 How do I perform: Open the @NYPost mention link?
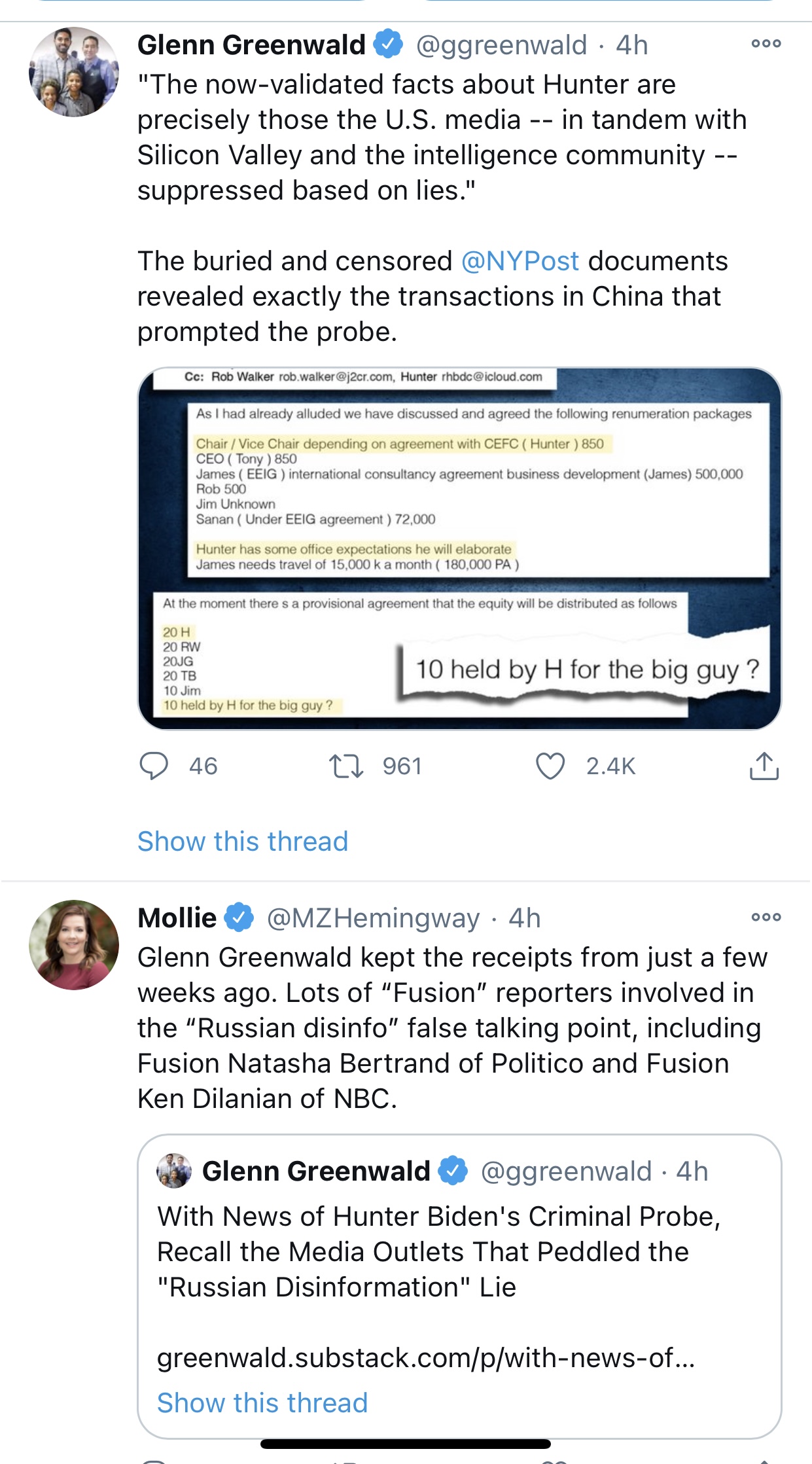520,261
